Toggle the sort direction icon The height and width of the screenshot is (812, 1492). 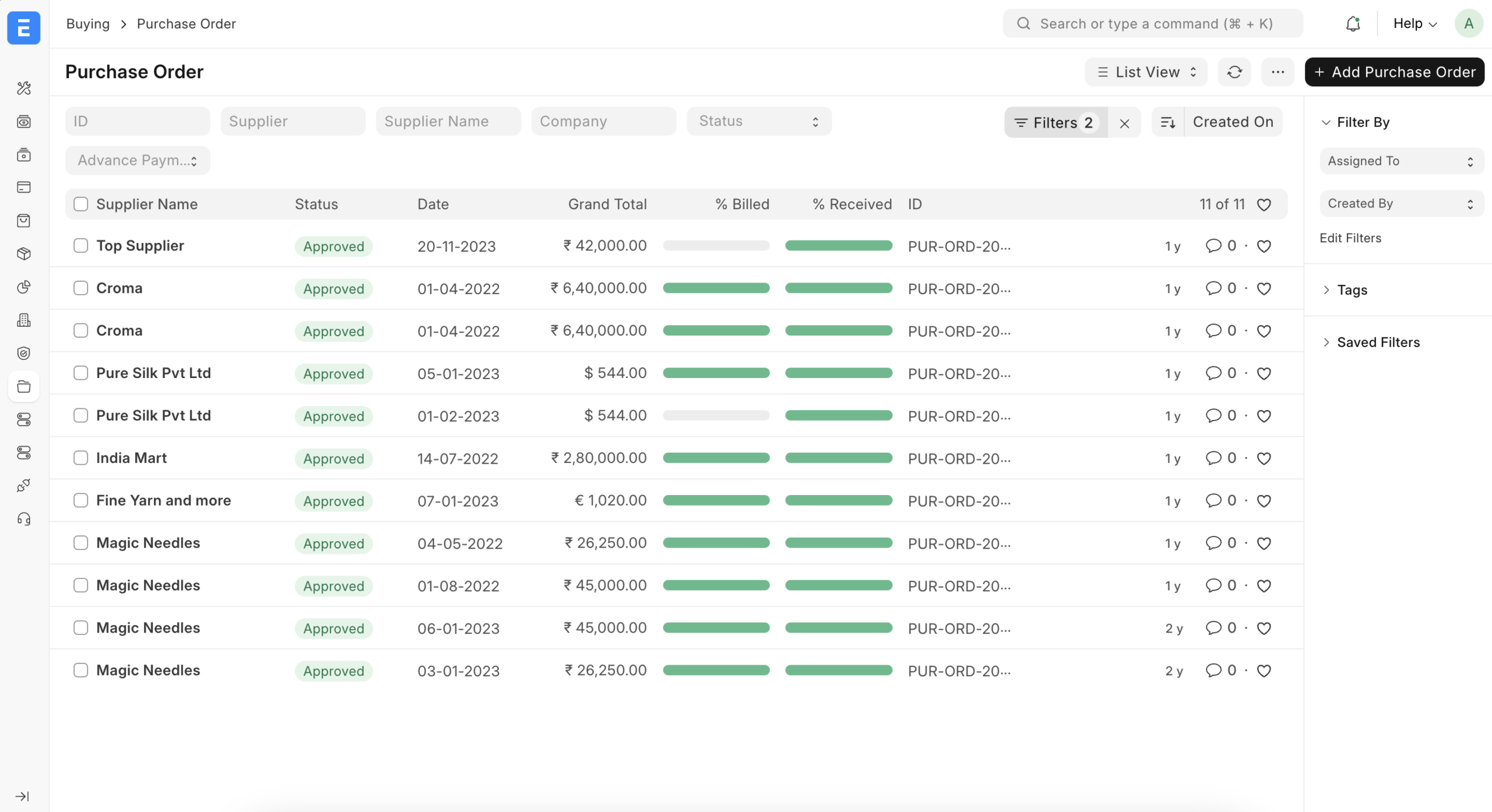1168,122
